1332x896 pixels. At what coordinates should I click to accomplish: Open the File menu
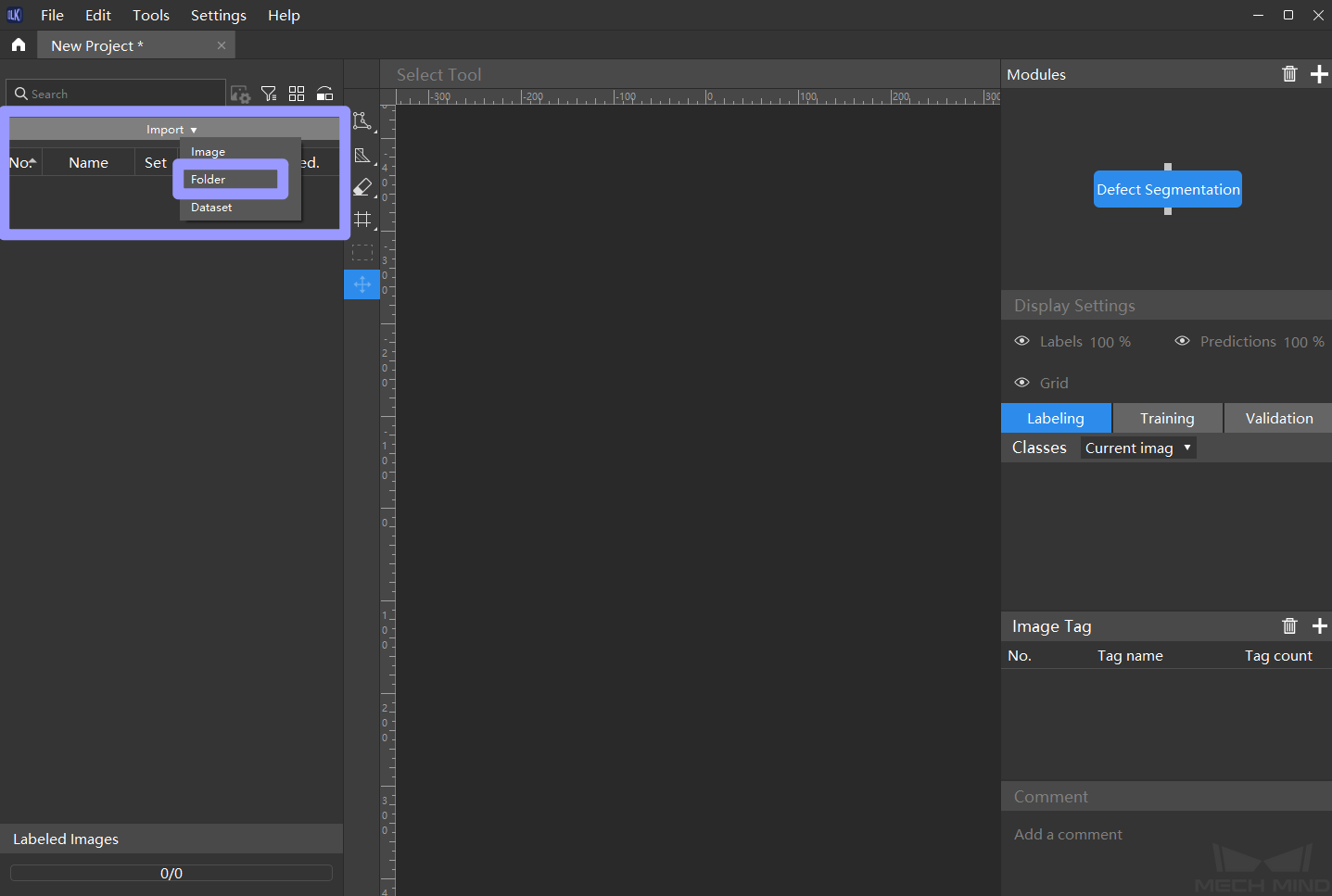point(52,15)
